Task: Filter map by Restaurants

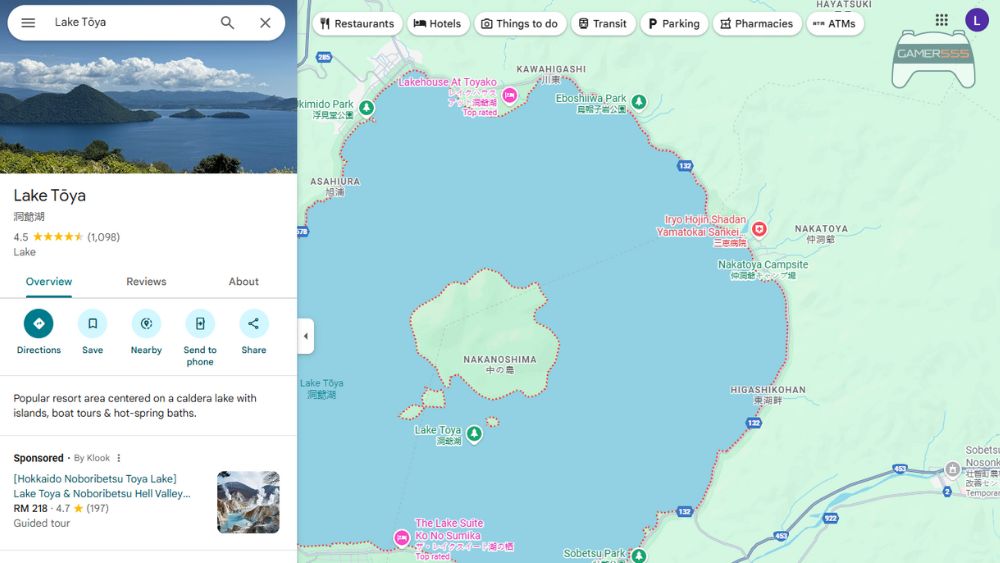Action: coord(357,24)
